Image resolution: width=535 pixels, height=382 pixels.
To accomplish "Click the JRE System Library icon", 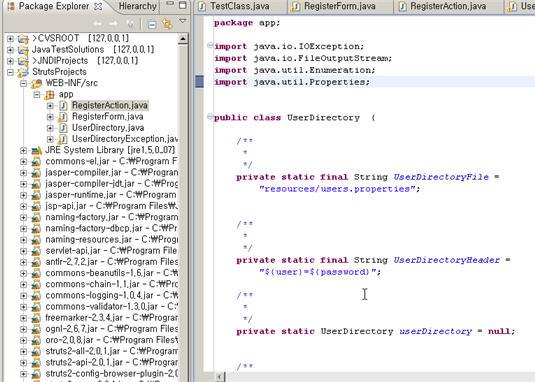I will click(36, 150).
